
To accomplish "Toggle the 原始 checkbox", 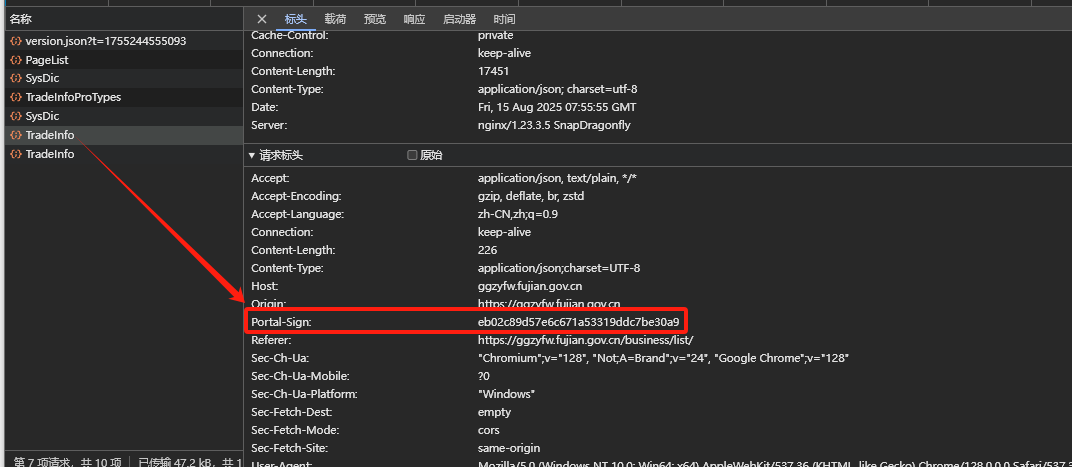I will coord(412,155).
